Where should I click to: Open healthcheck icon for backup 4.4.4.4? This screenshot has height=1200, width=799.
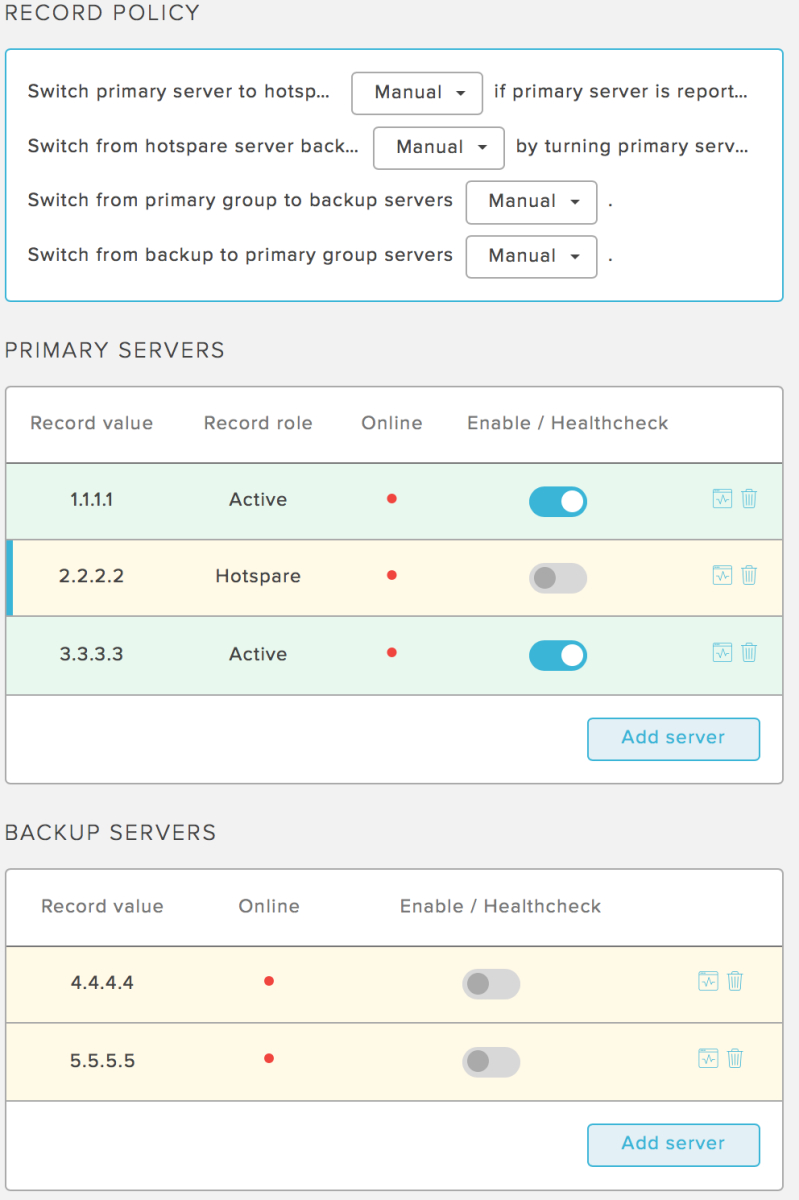(x=708, y=981)
